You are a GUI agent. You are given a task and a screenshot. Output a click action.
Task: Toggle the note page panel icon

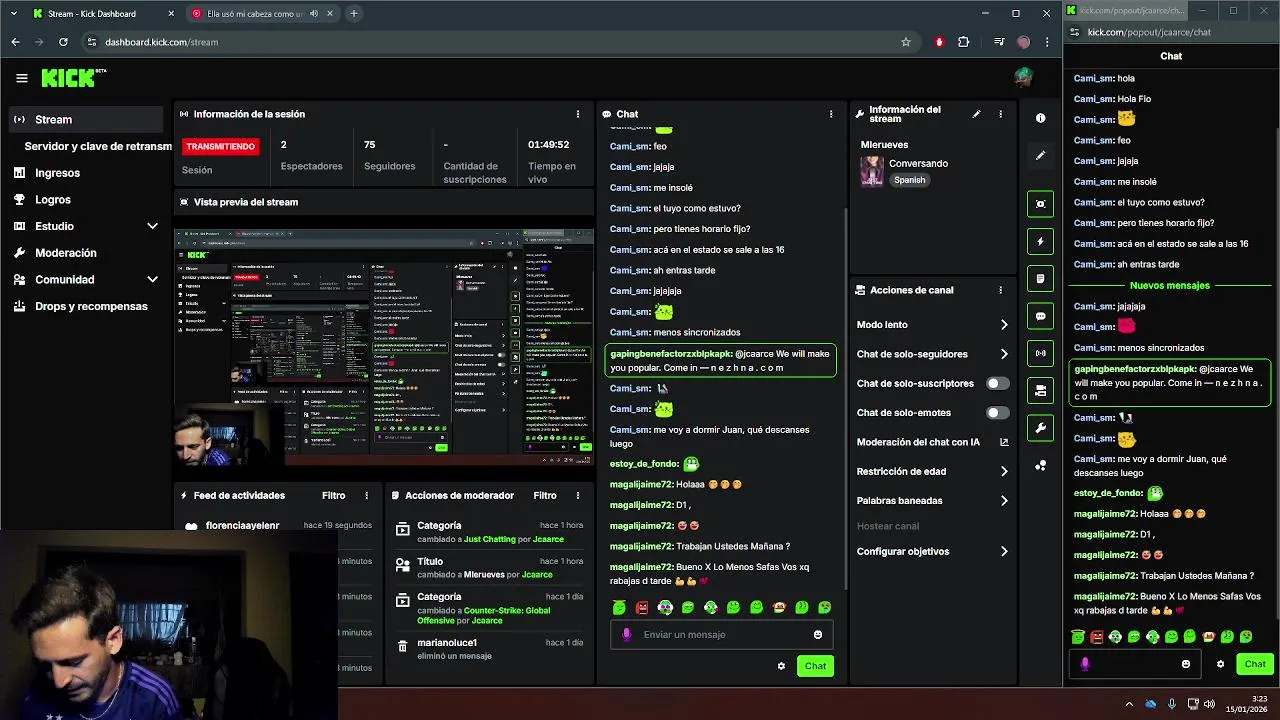click(x=1041, y=279)
